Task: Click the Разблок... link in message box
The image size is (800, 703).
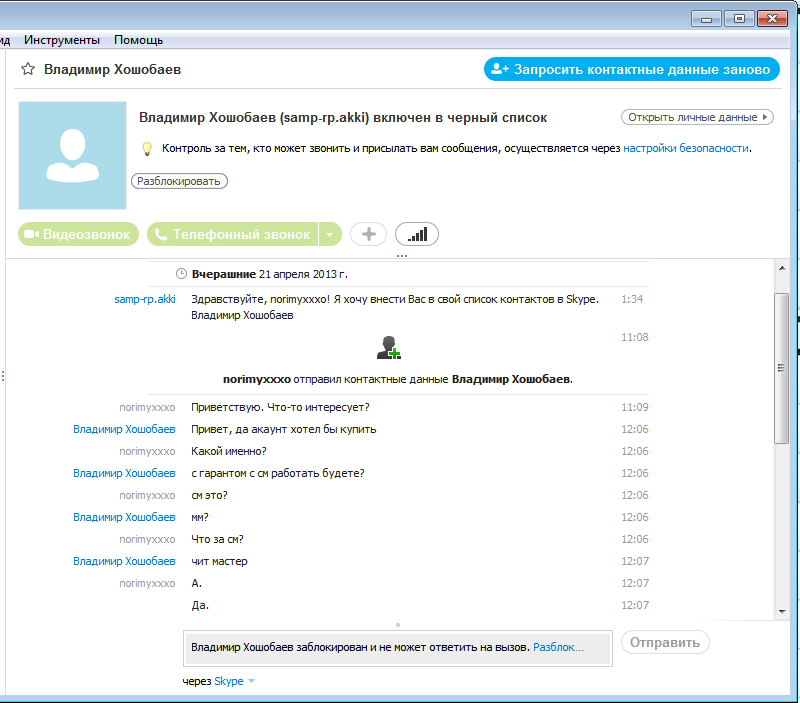Action: [558, 647]
